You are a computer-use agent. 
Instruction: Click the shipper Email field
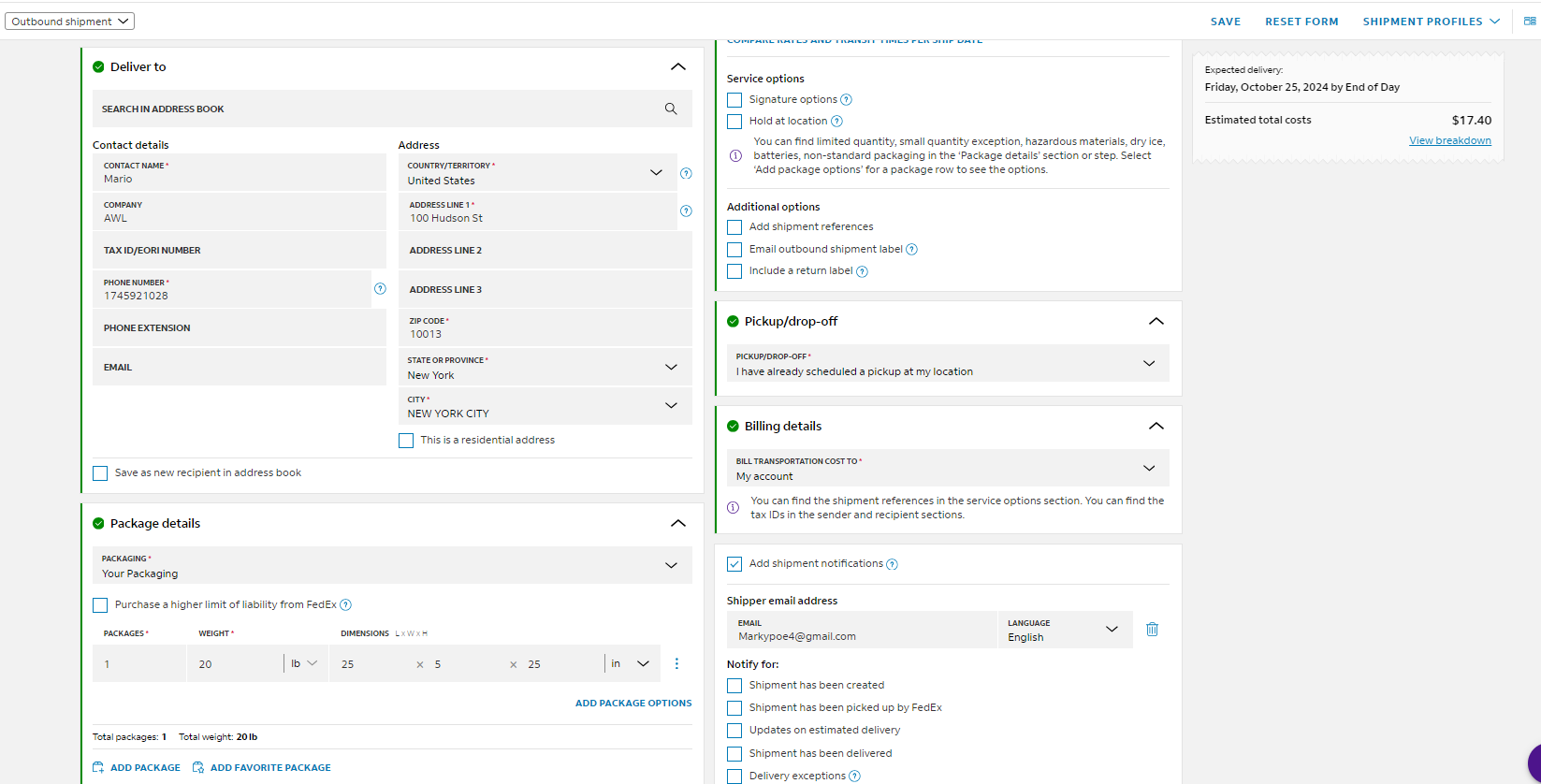(x=862, y=630)
